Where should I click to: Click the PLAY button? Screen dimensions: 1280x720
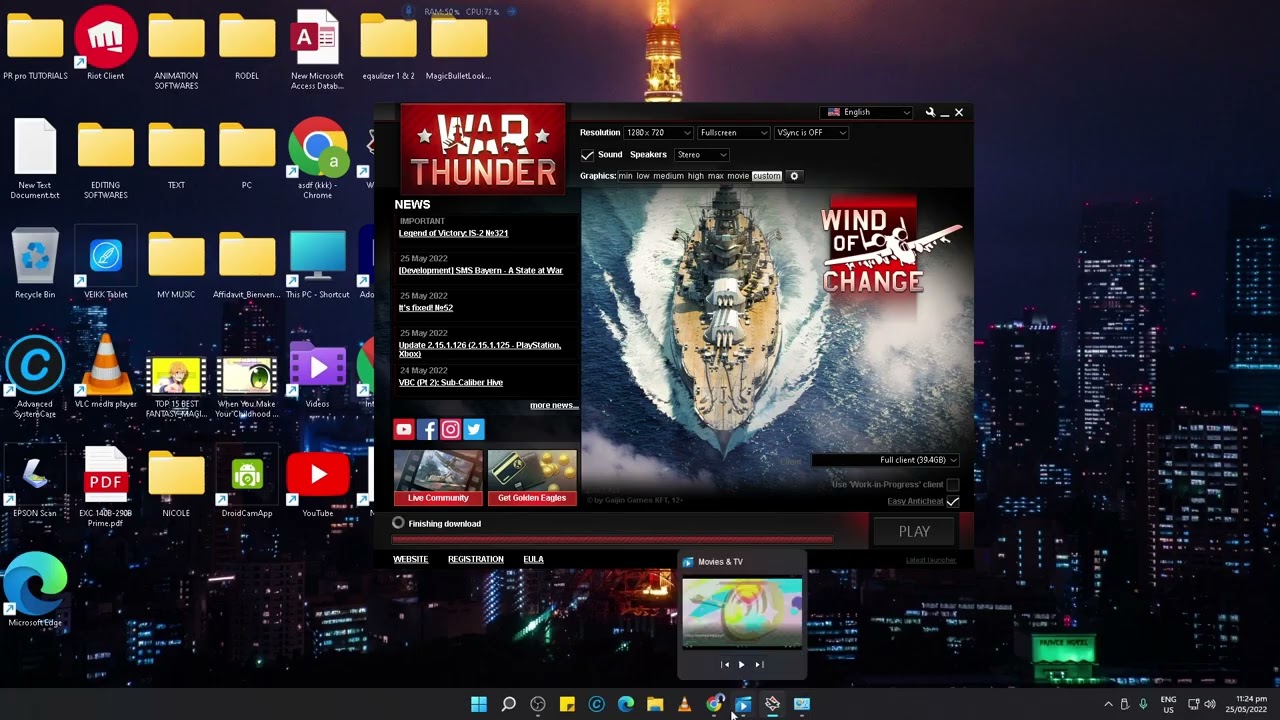[914, 532]
